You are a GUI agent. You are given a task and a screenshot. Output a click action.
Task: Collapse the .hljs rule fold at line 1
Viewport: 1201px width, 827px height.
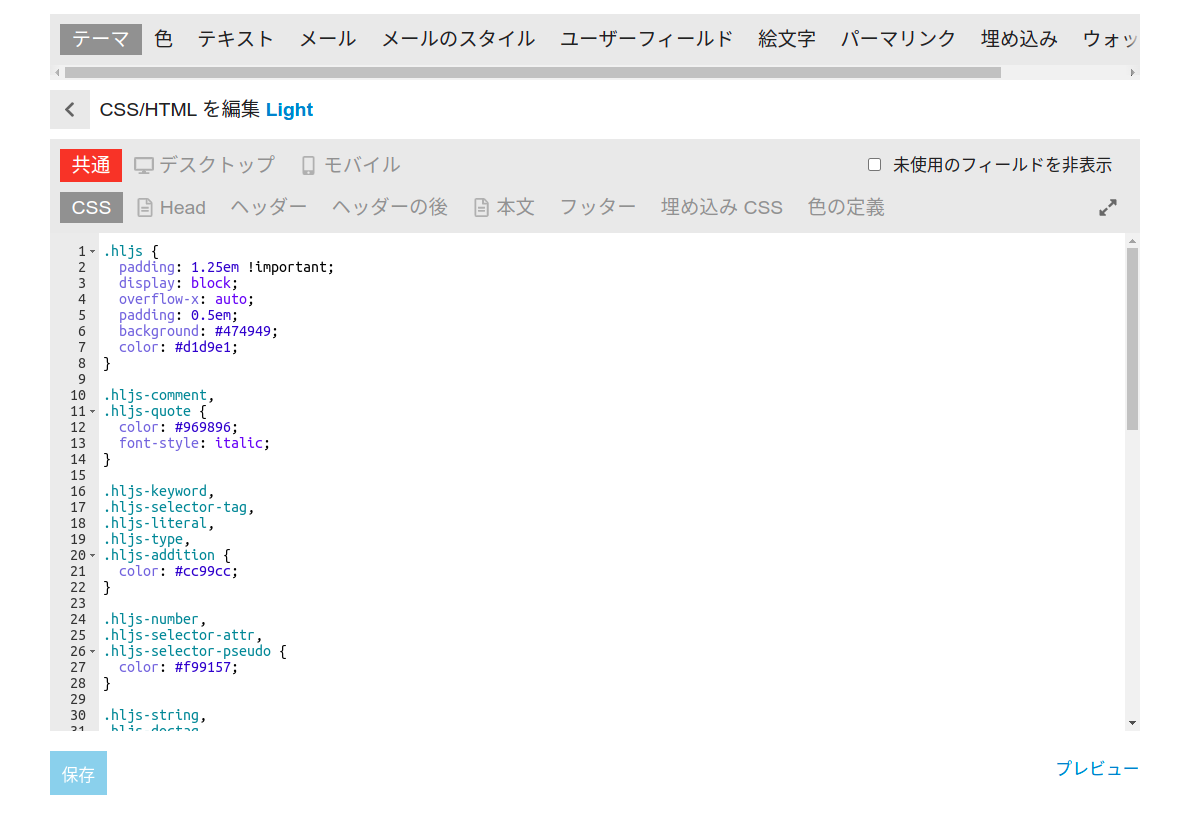(93, 252)
